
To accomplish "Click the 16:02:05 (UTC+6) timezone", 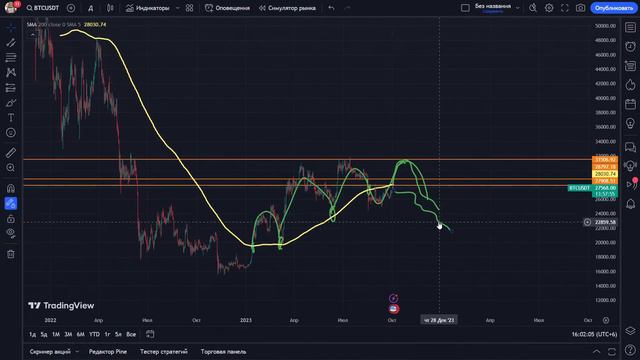I will [x=594, y=334].
